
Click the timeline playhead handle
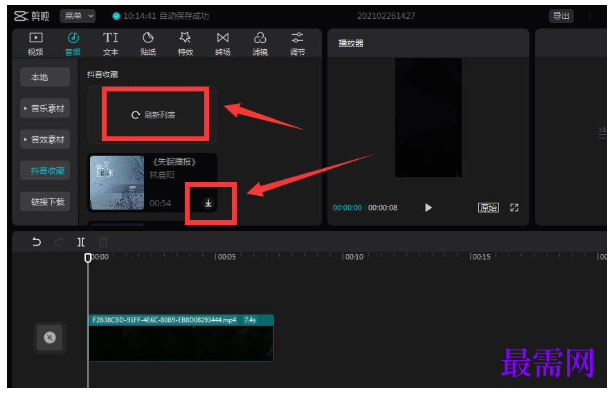(88, 258)
